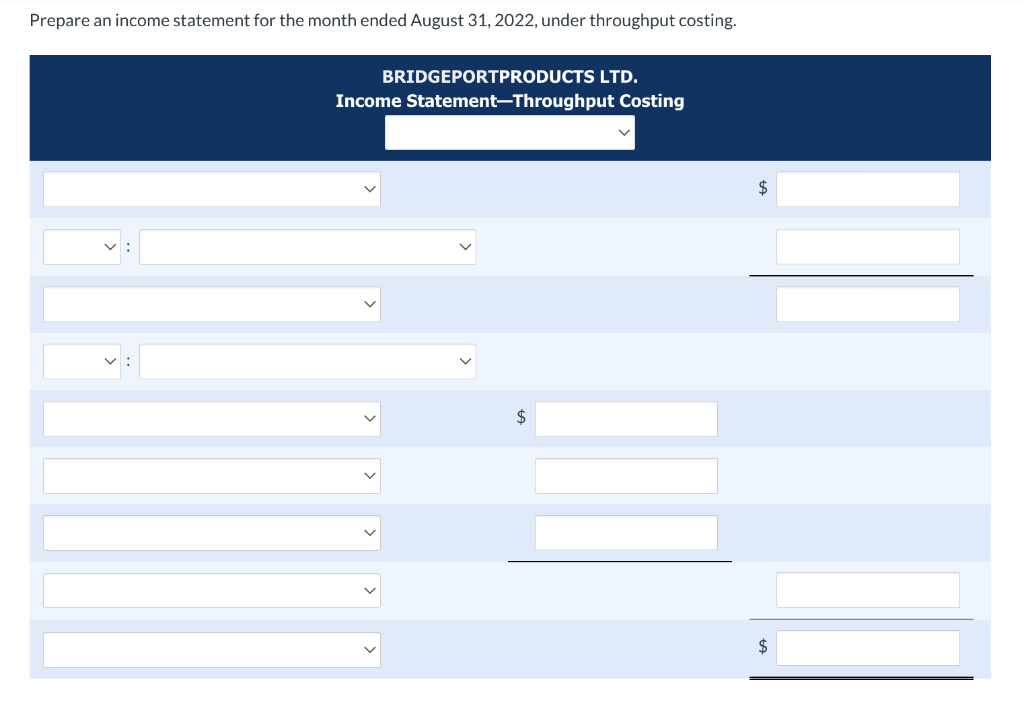Screen dimensions: 1024x721
Task: Click the amount field on the first colon row
Action: pyautogui.click(x=867, y=247)
